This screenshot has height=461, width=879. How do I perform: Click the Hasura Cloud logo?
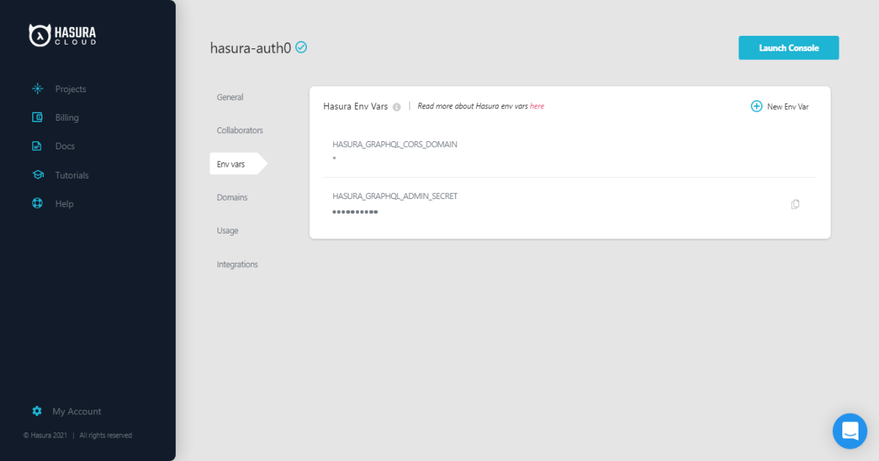coord(62,35)
